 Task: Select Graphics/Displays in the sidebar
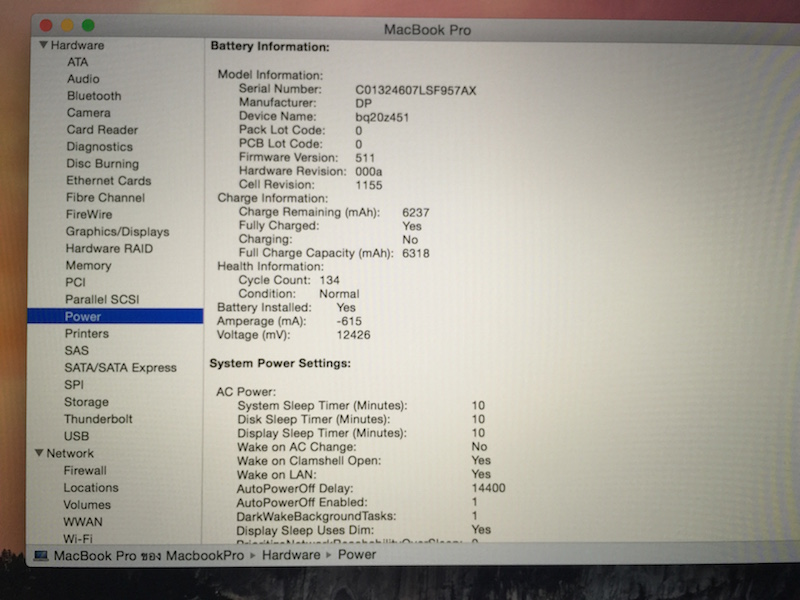[117, 232]
